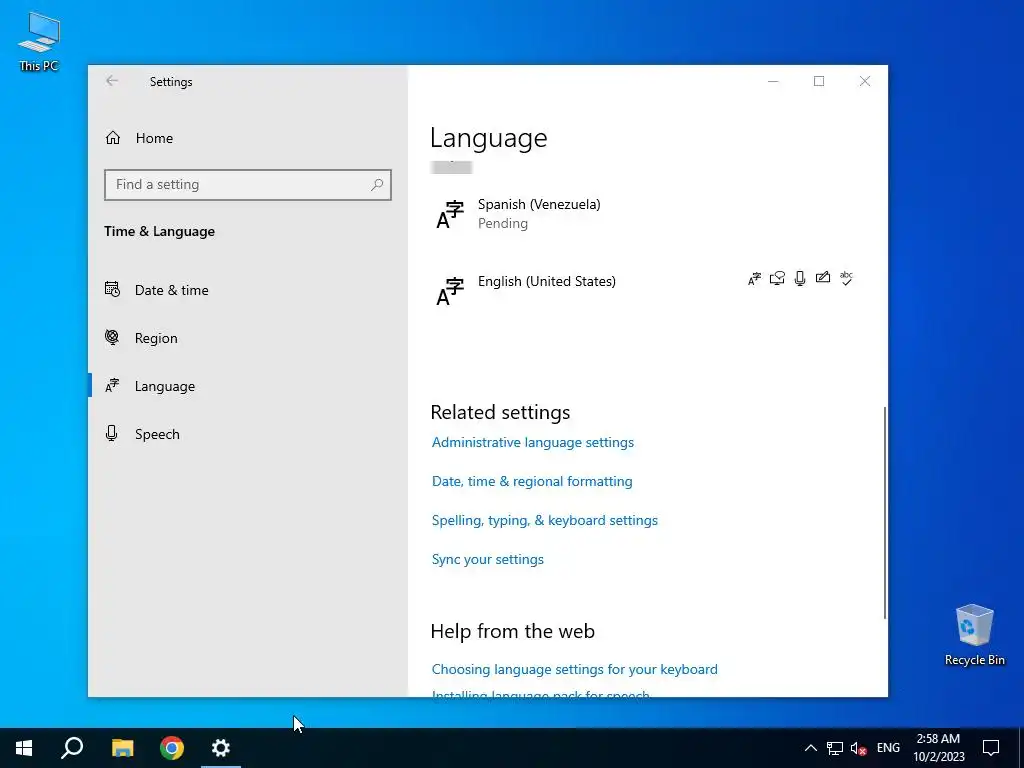1024x768 pixels.
Task: Open File Explorer from taskbar
Action: click(x=122, y=748)
